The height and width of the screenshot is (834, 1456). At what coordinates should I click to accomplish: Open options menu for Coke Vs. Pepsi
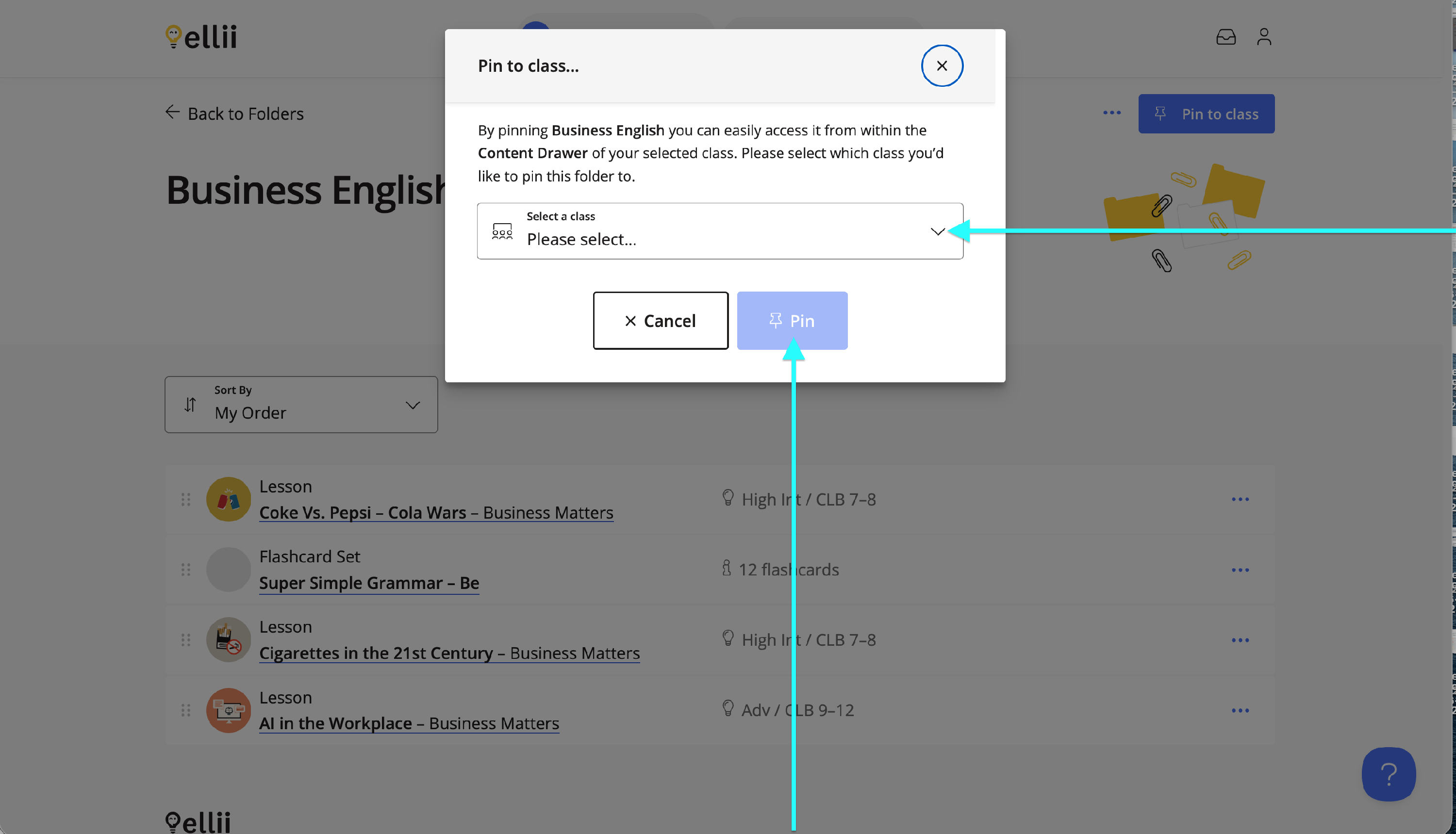point(1240,500)
